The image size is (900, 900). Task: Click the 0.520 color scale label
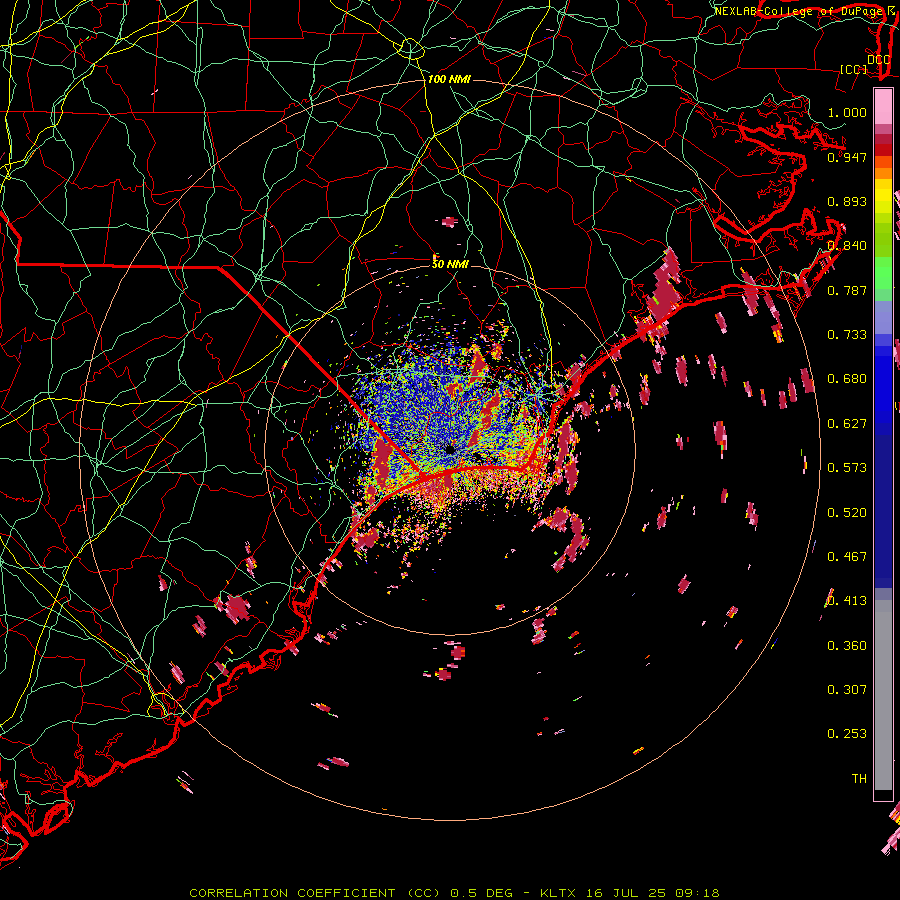click(x=847, y=512)
